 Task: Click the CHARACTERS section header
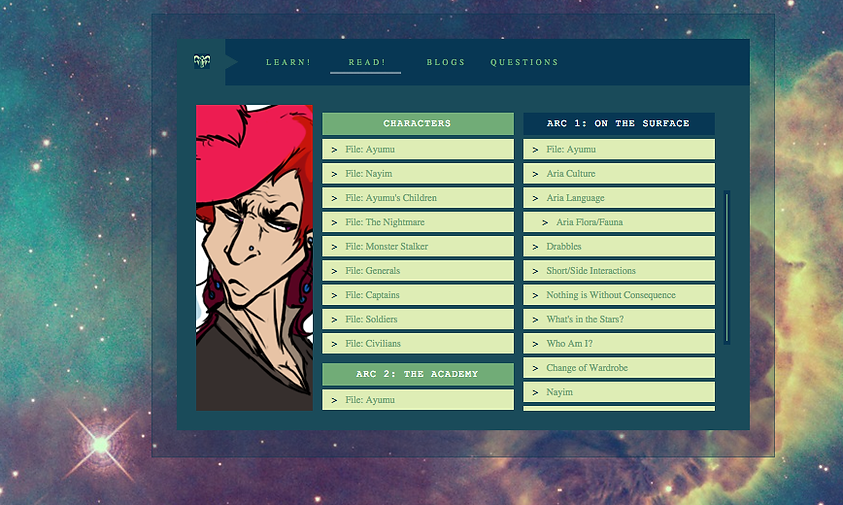point(418,124)
